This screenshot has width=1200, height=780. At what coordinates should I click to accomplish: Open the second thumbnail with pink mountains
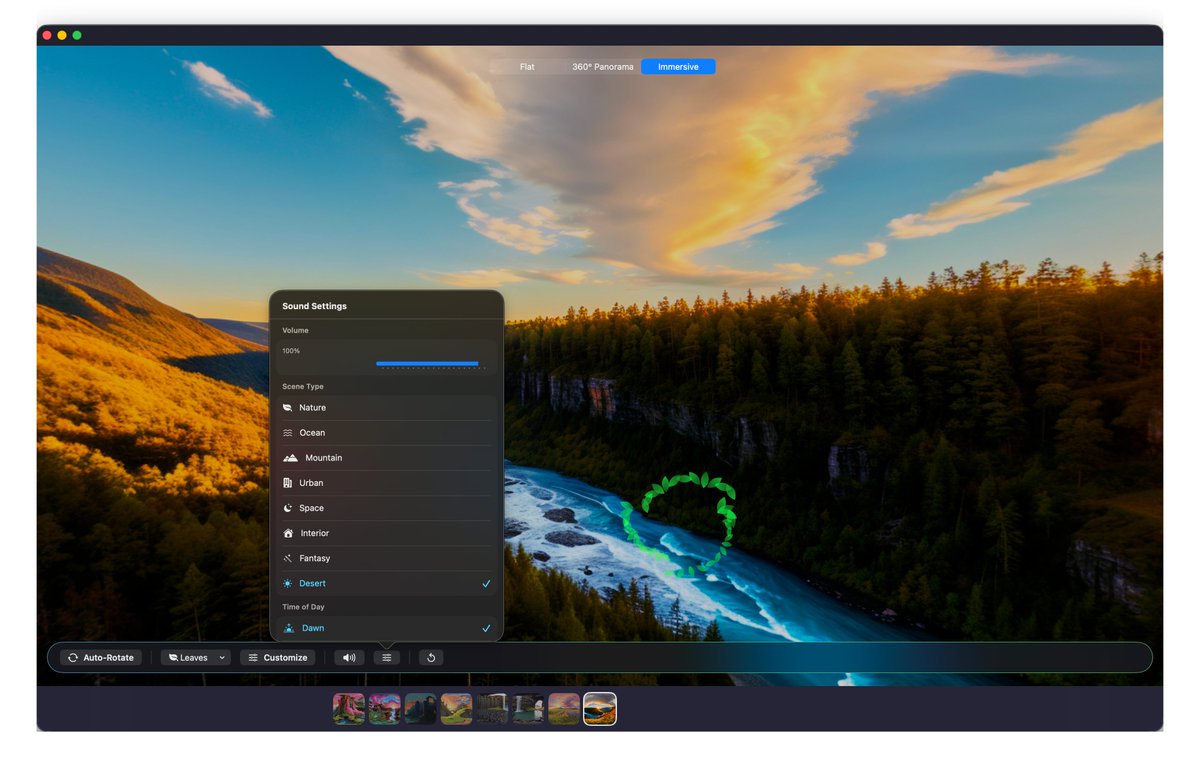click(x=385, y=709)
